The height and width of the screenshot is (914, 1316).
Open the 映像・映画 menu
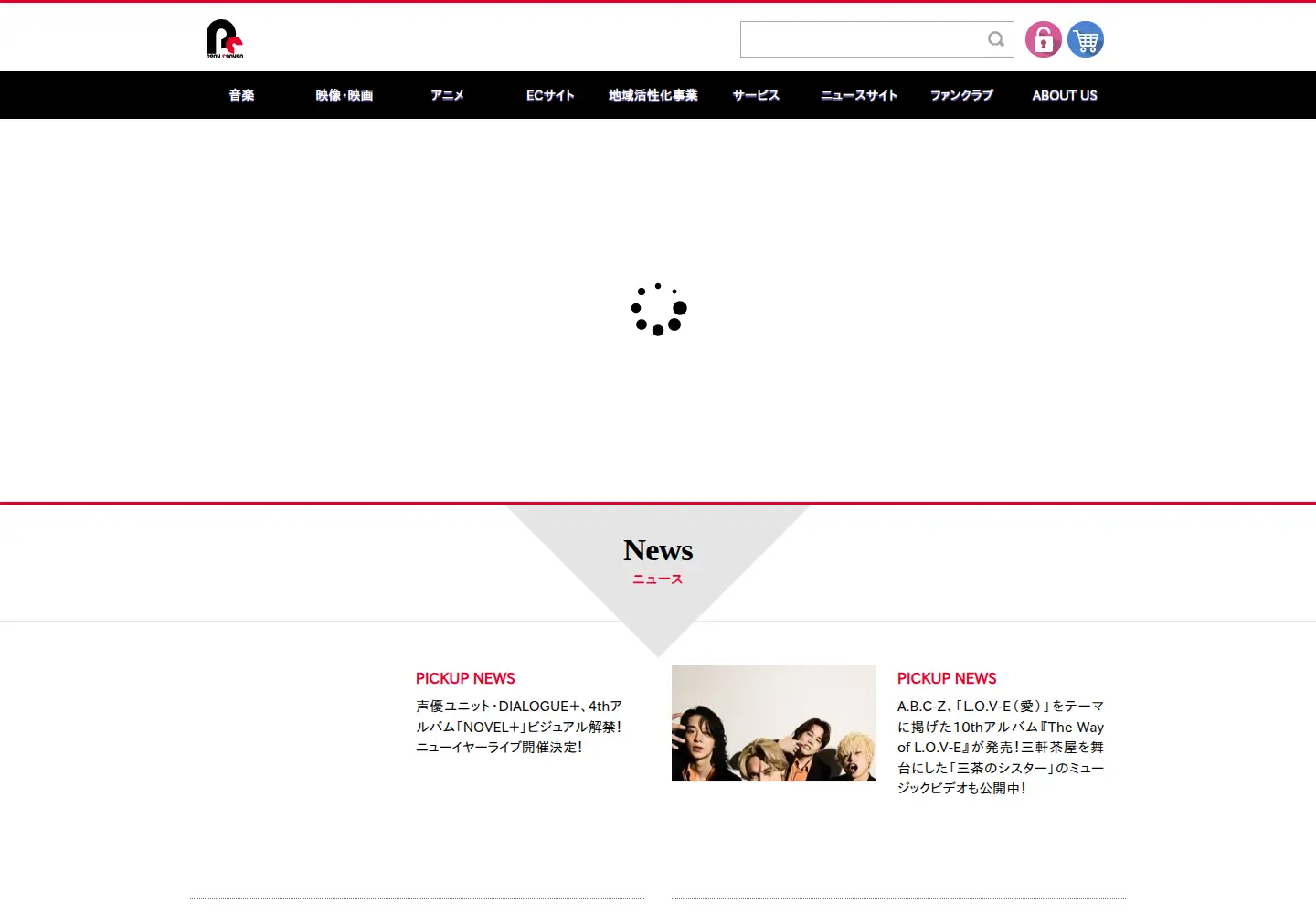[345, 95]
